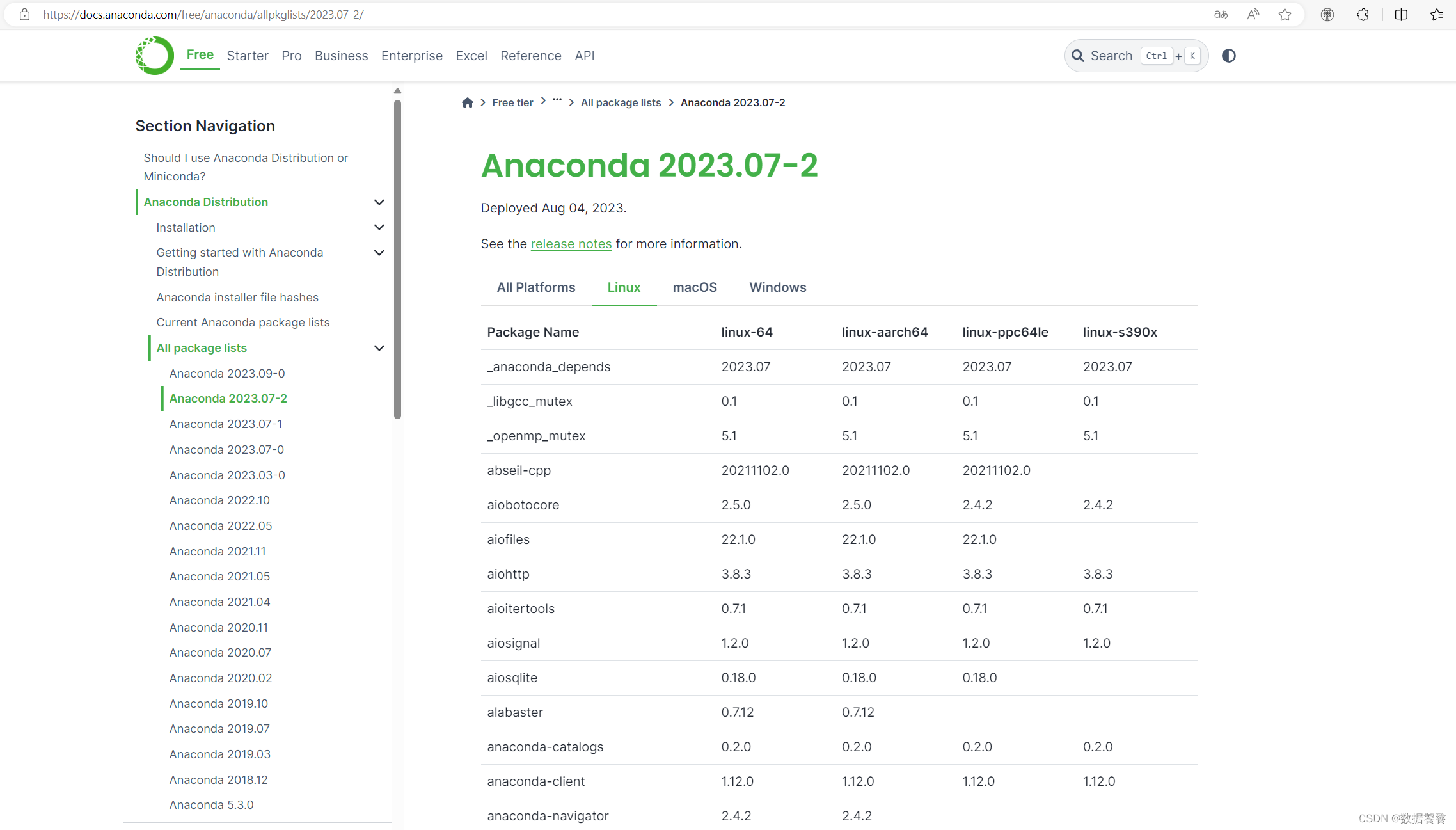Viewport: 1456px width, 830px height.
Task: Click the Anaconda 2023.07-2 sidebar item
Action: (228, 399)
